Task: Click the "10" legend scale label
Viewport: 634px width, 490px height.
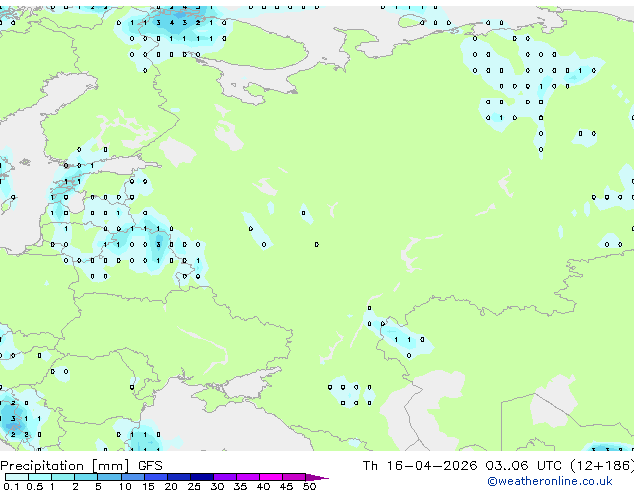Action: click(x=125, y=486)
